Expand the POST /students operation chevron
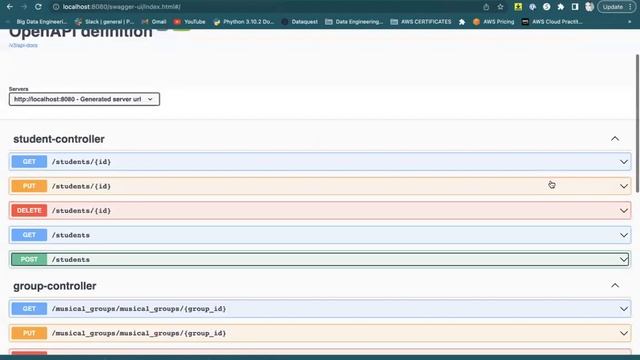The image size is (640, 360). [x=624, y=260]
